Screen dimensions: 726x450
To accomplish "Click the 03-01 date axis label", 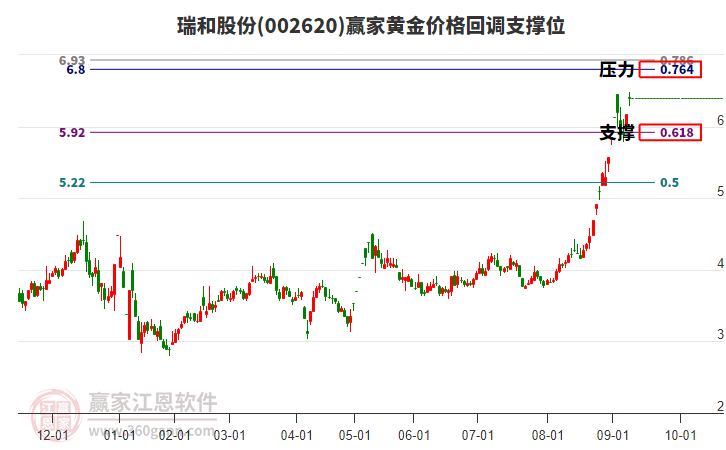I will pyautogui.click(x=230, y=436).
